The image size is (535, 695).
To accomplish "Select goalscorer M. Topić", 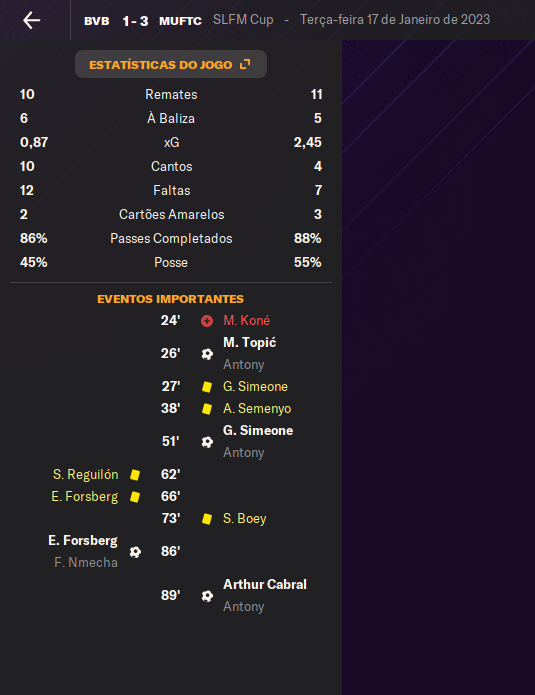I will (250, 343).
